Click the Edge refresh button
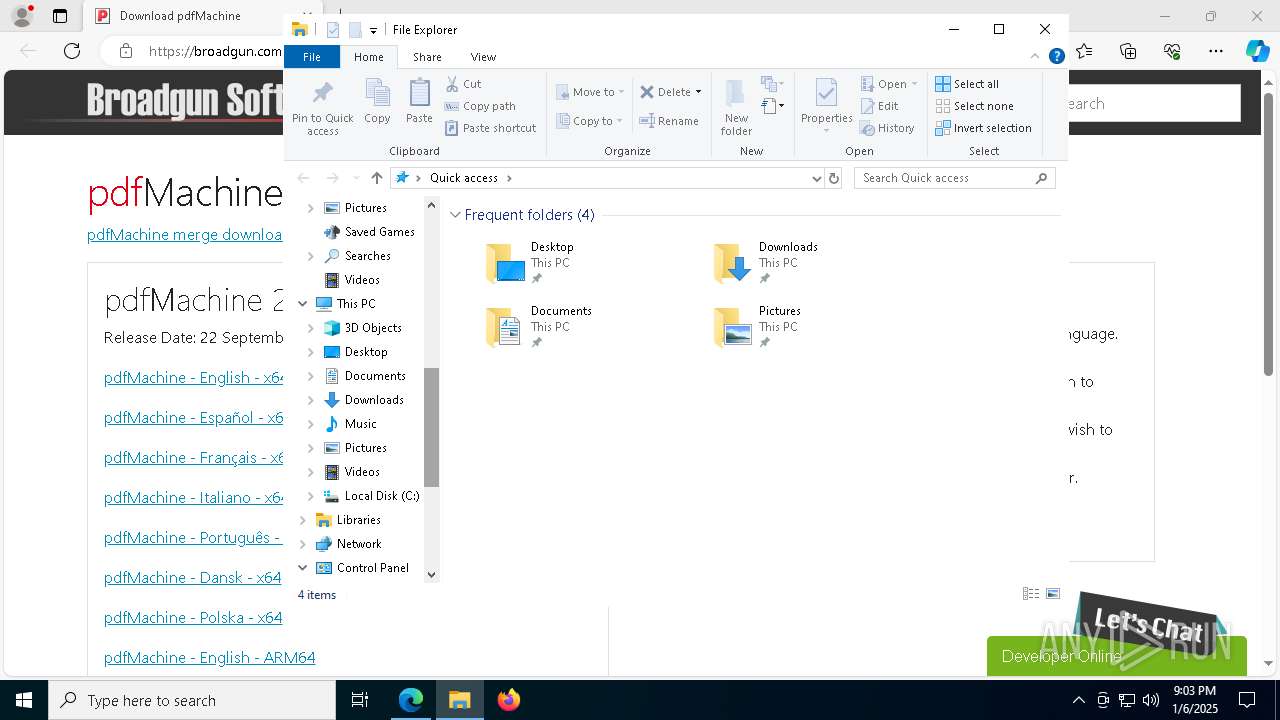 pos(72,51)
